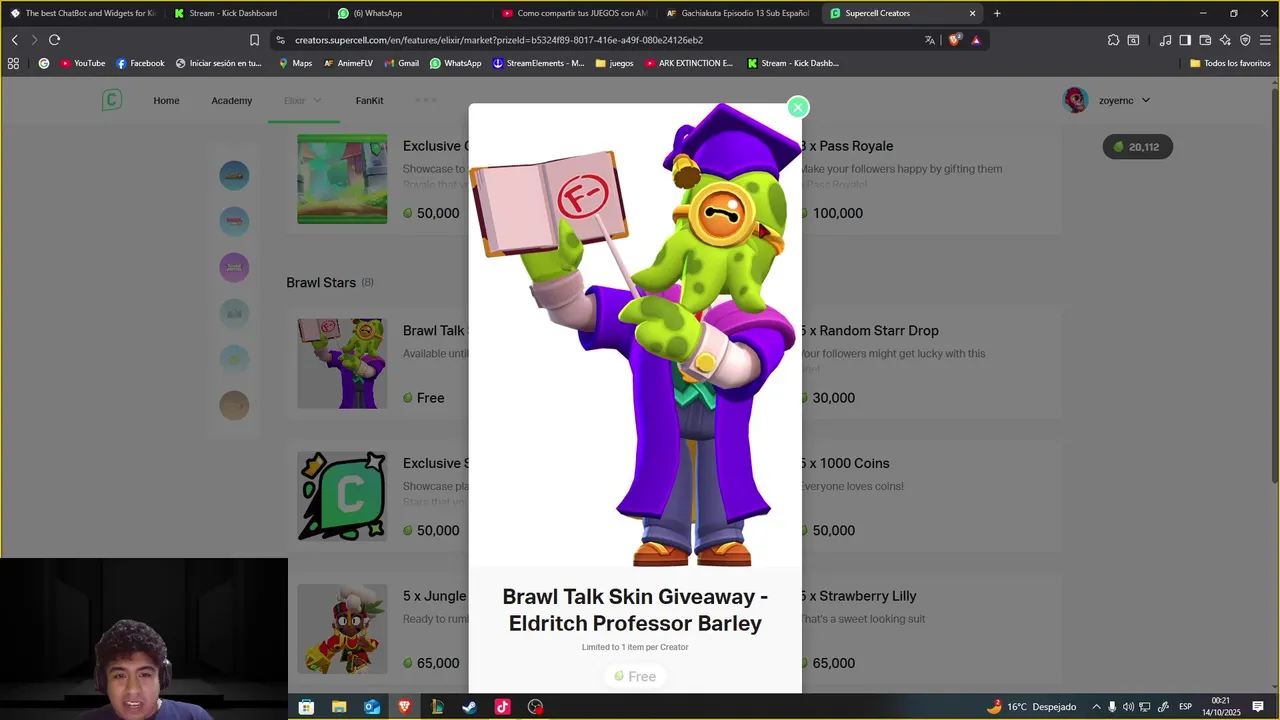Open the TikTok app in taskbar
Viewport: 1280px width, 720px height.
pyautogui.click(x=502, y=707)
